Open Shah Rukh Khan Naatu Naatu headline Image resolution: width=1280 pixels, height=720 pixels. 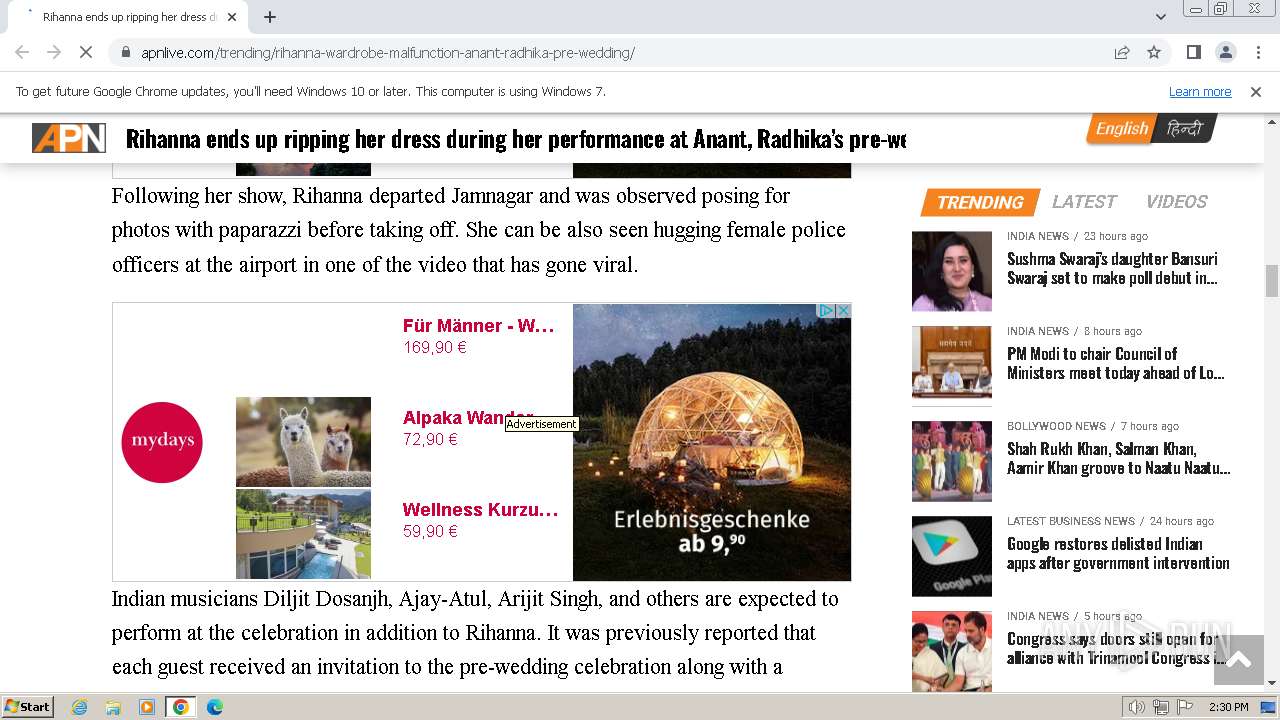click(x=1119, y=458)
